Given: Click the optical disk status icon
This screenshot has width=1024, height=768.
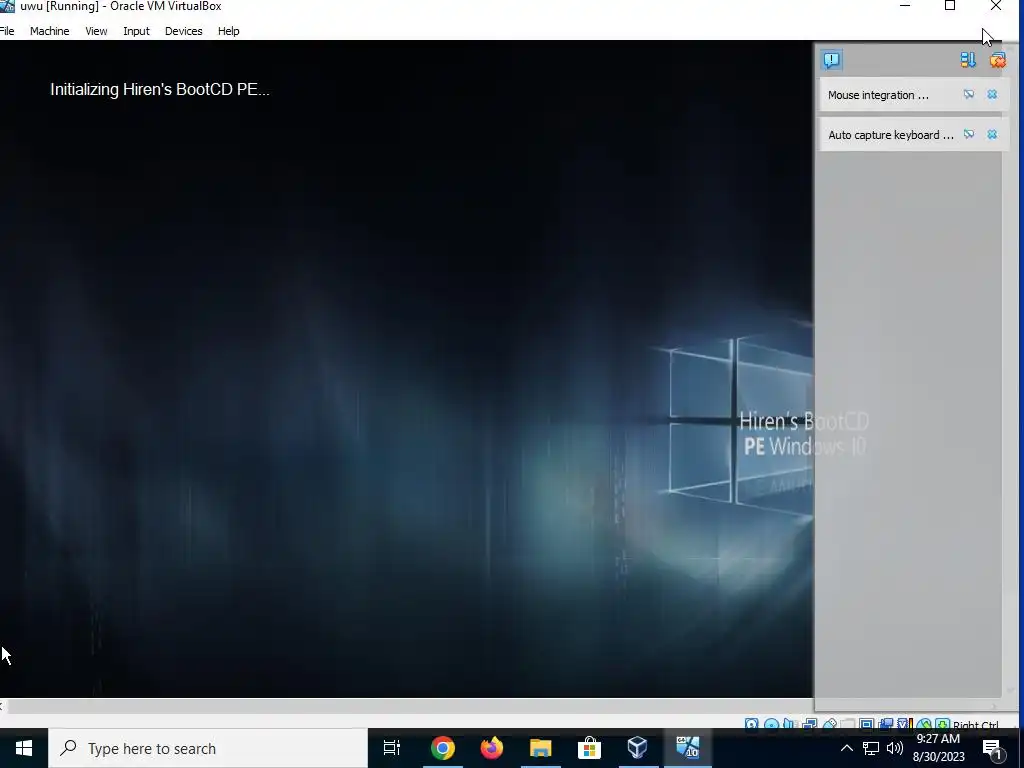Looking at the screenshot, I should coord(771,724).
